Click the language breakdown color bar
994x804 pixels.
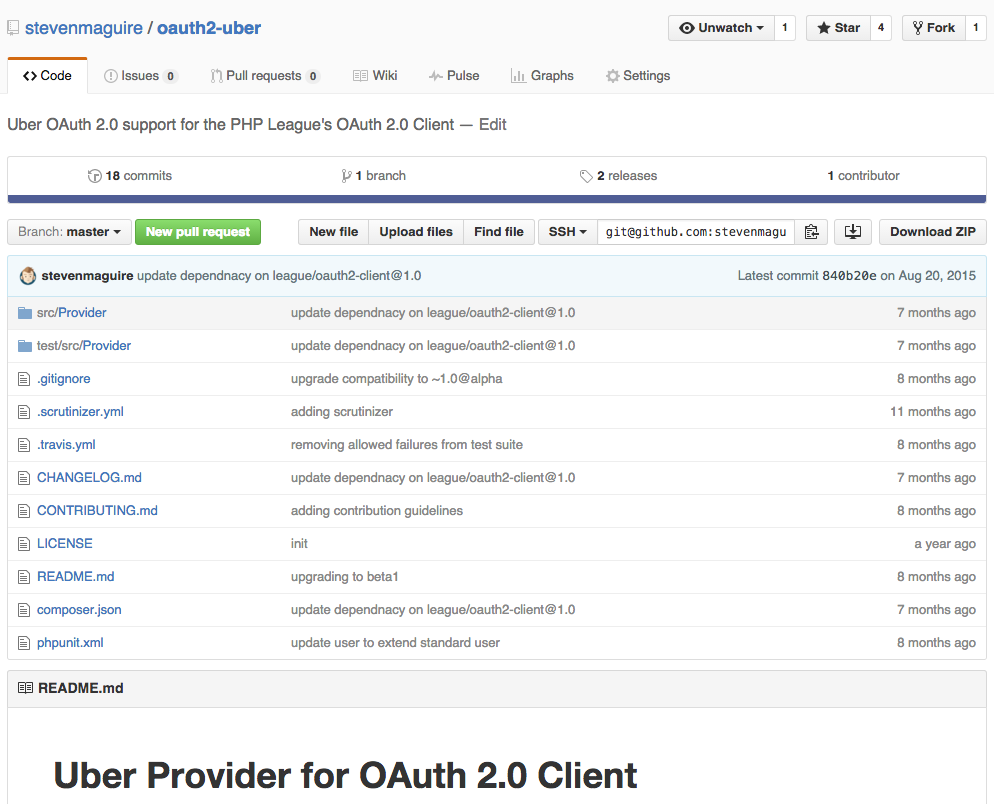point(497,199)
